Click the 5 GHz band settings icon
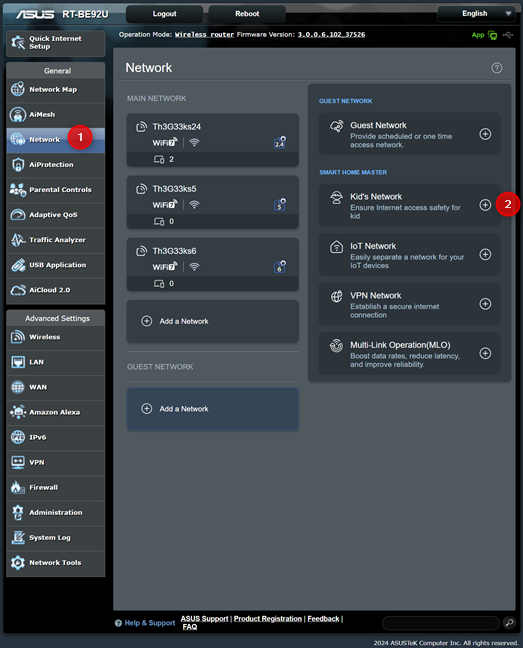 pos(280,205)
